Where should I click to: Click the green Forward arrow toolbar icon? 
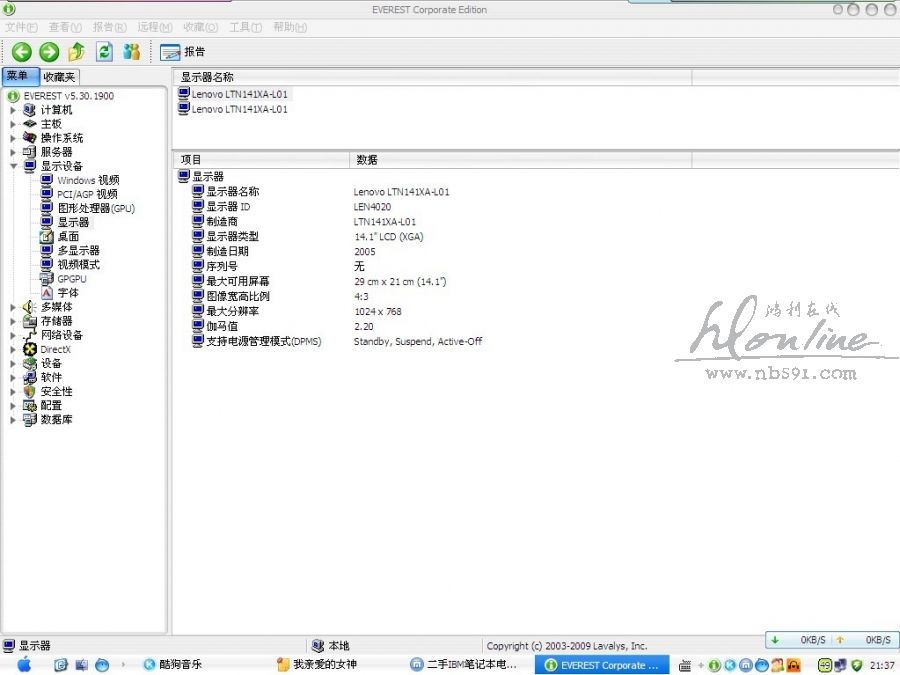(x=49, y=52)
